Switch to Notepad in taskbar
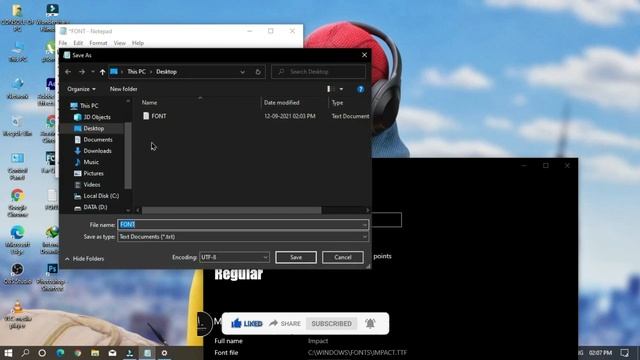640x360 pixels. tap(147, 353)
